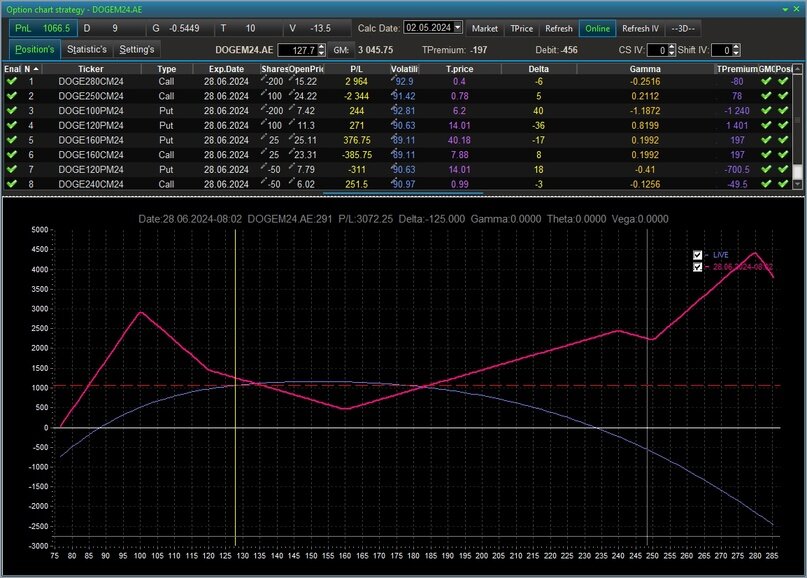This screenshot has width=807, height=578.
Task: Click the DOGEM24.AE price input field
Action: (x=298, y=50)
